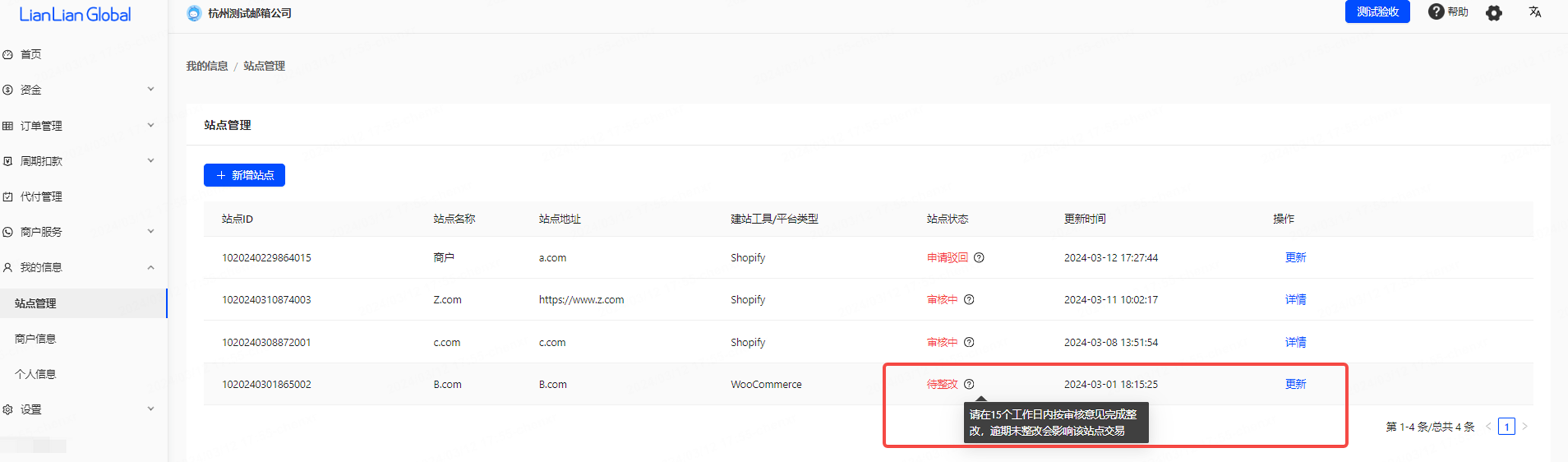Viewport: 1568px width, 462px height.
Task: Click the 订单管理 table icon in sidebar
Action: [x=8, y=126]
